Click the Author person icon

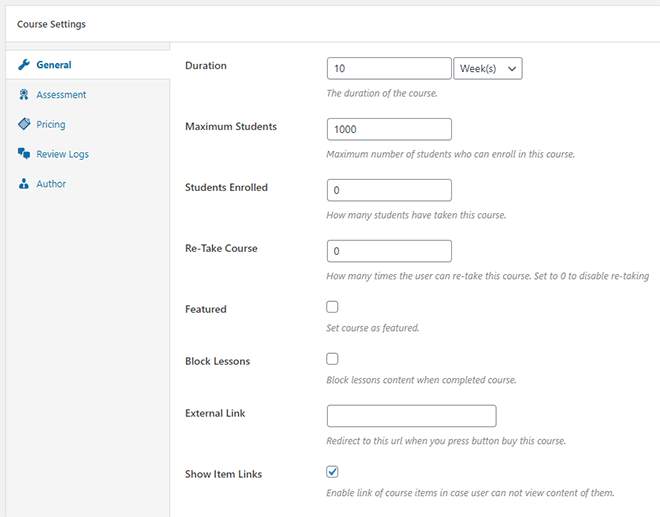(24, 184)
